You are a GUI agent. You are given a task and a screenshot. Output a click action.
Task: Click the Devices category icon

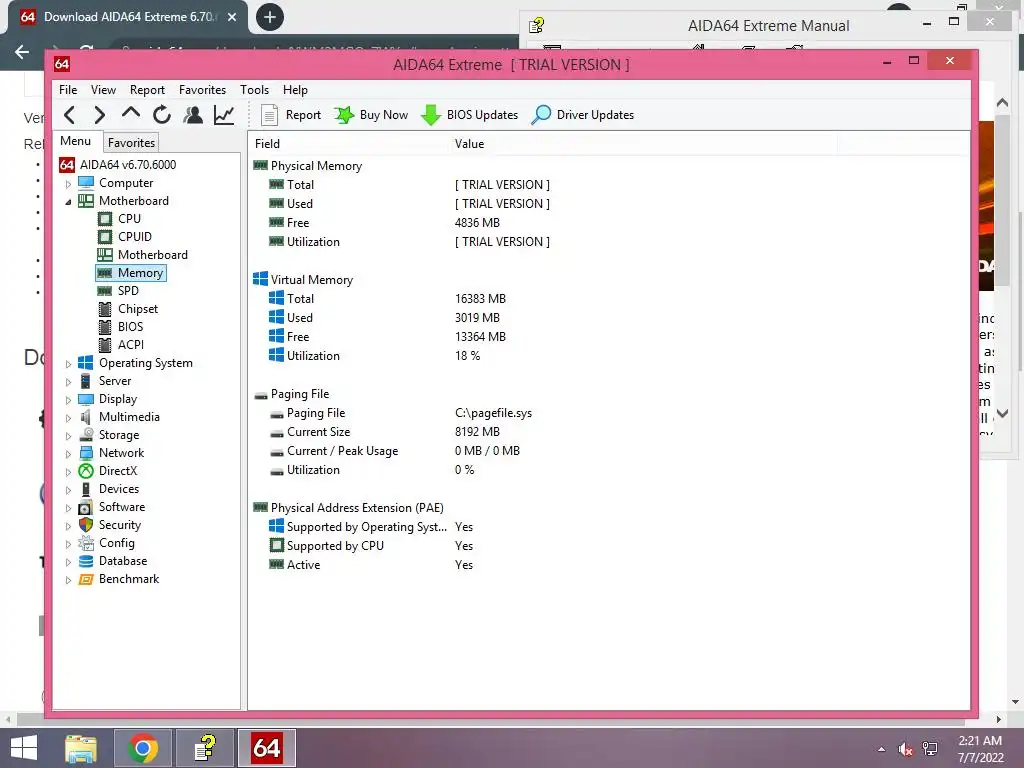86,489
